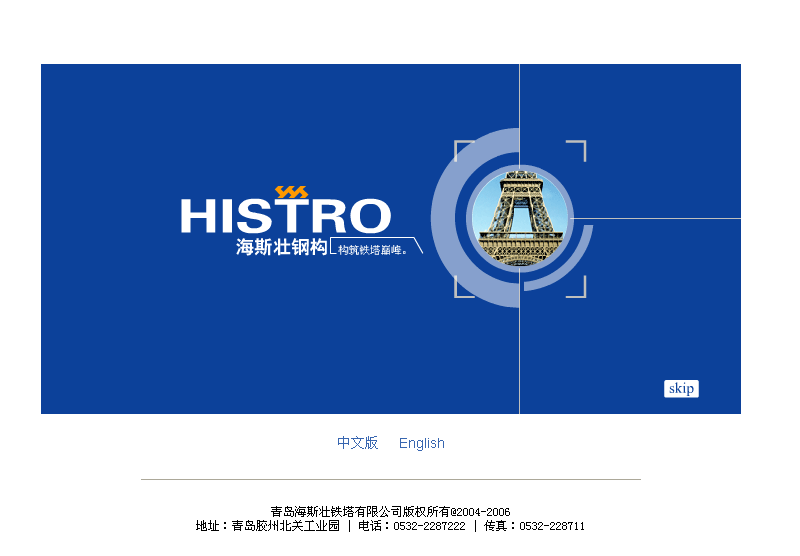Click the copyright line 青岛海斯壮铁塔有限公司版权所有

[x=390, y=512]
